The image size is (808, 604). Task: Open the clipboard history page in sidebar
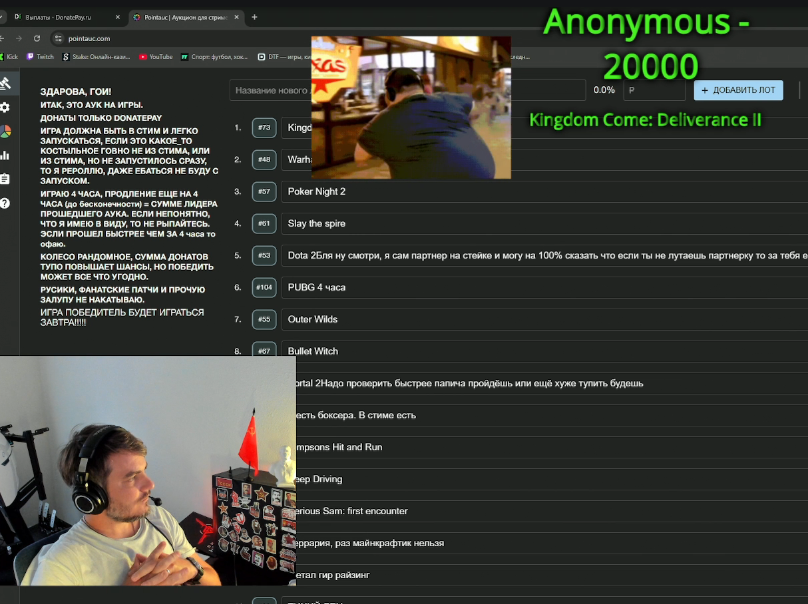pos(5,179)
